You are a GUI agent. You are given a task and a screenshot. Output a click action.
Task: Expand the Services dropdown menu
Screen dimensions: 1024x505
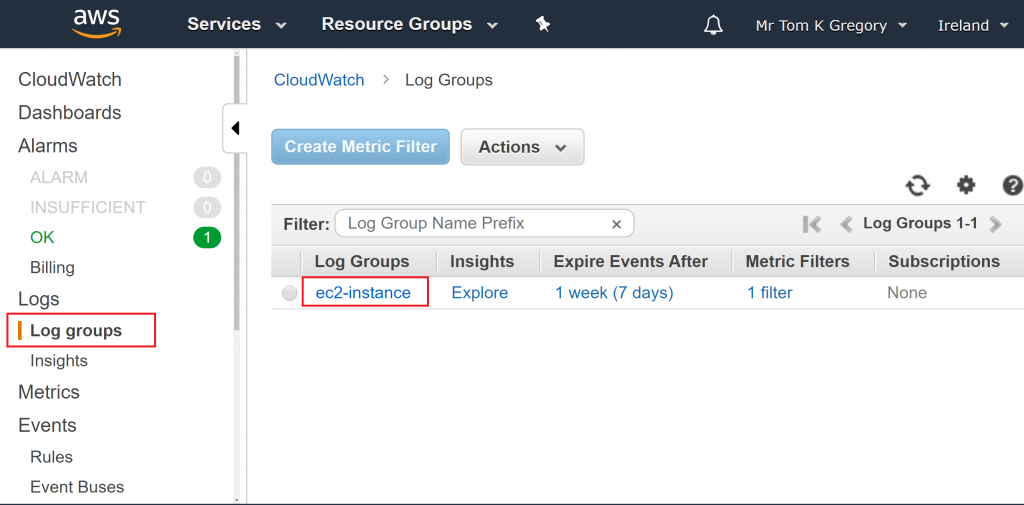coord(236,24)
